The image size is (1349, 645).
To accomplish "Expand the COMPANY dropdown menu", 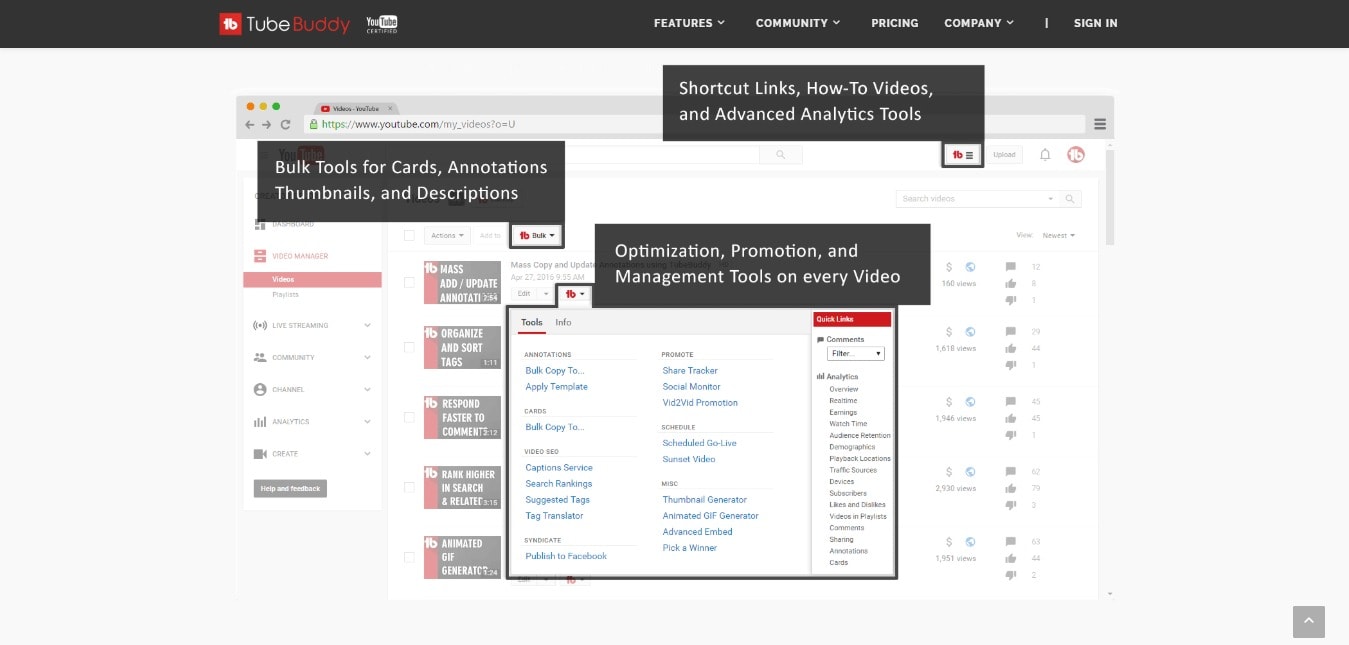I will tap(979, 23).
